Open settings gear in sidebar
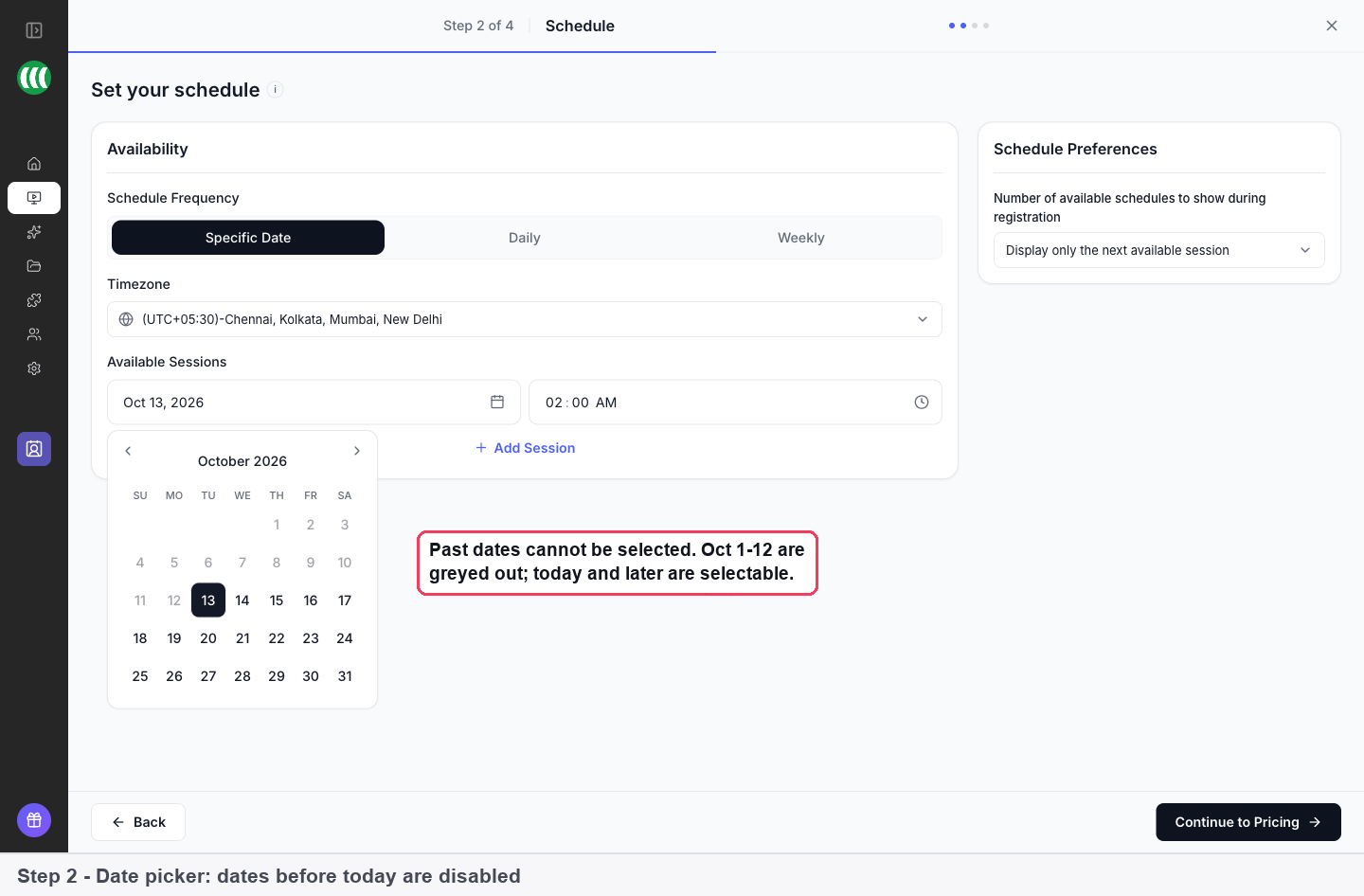This screenshot has width=1364, height=896. (x=34, y=368)
